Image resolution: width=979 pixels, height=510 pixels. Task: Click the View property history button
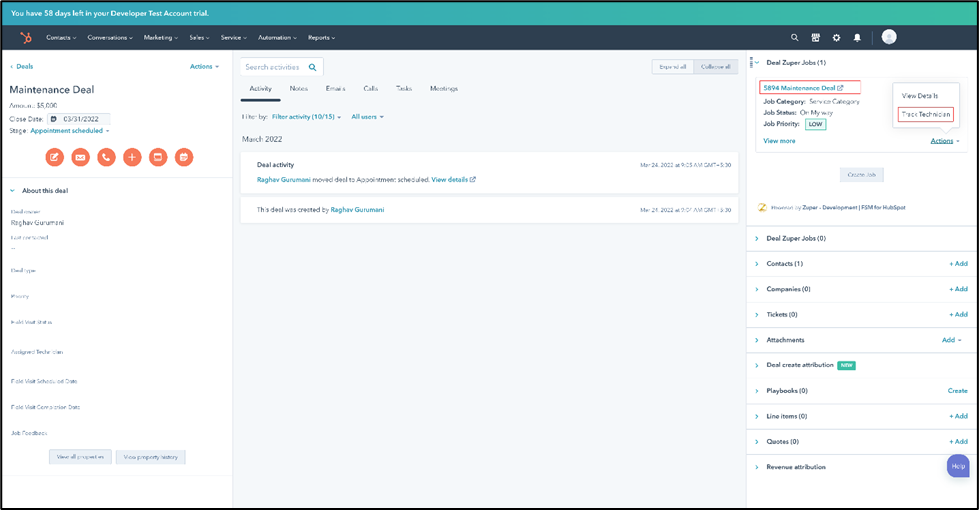pos(150,457)
